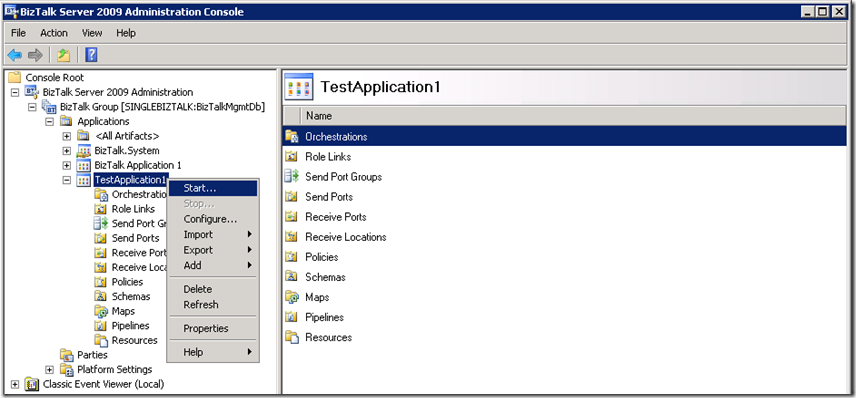Select Platform Settings in the tree
The image size is (856, 398).
tap(115, 370)
